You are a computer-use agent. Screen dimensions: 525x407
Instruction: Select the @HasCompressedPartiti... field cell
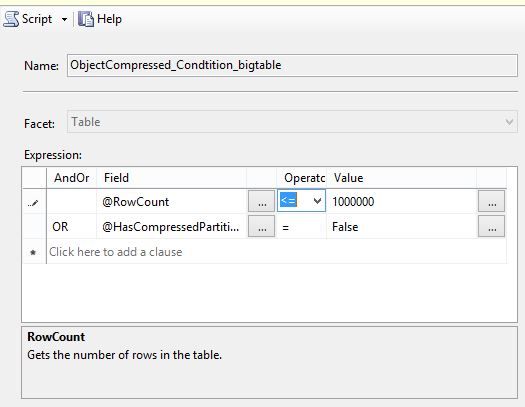[x=172, y=227]
